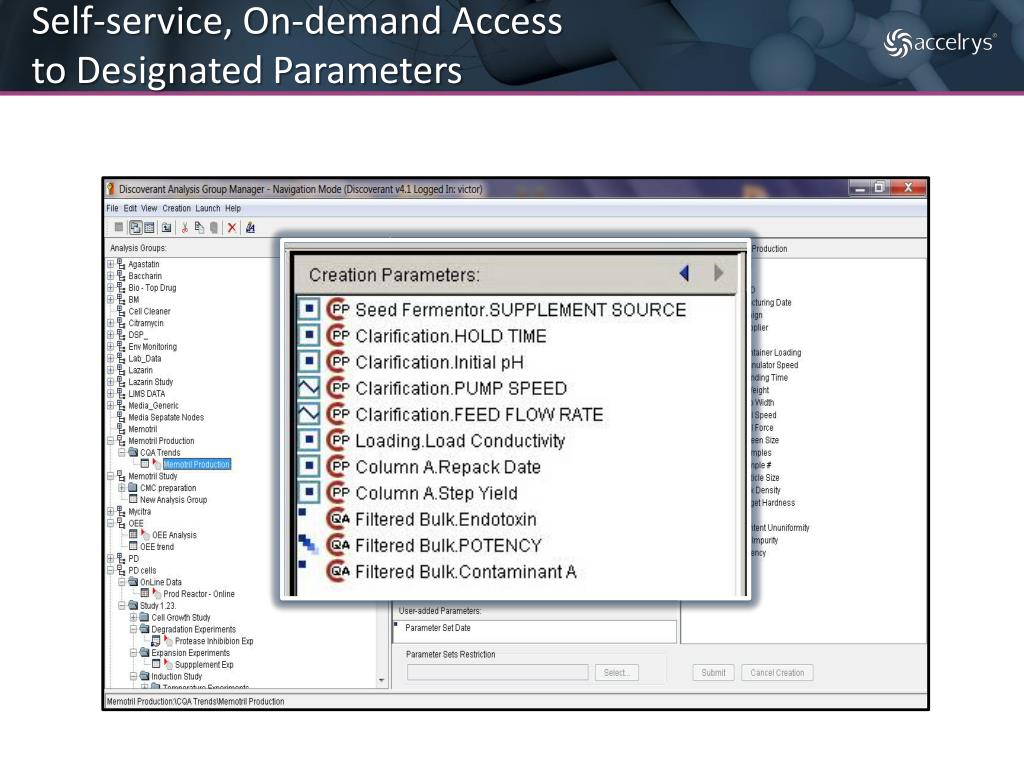Click the analysis tree scrollbar down arrow
Image resolution: width=1024 pixels, height=768 pixels.
click(x=381, y=681)
